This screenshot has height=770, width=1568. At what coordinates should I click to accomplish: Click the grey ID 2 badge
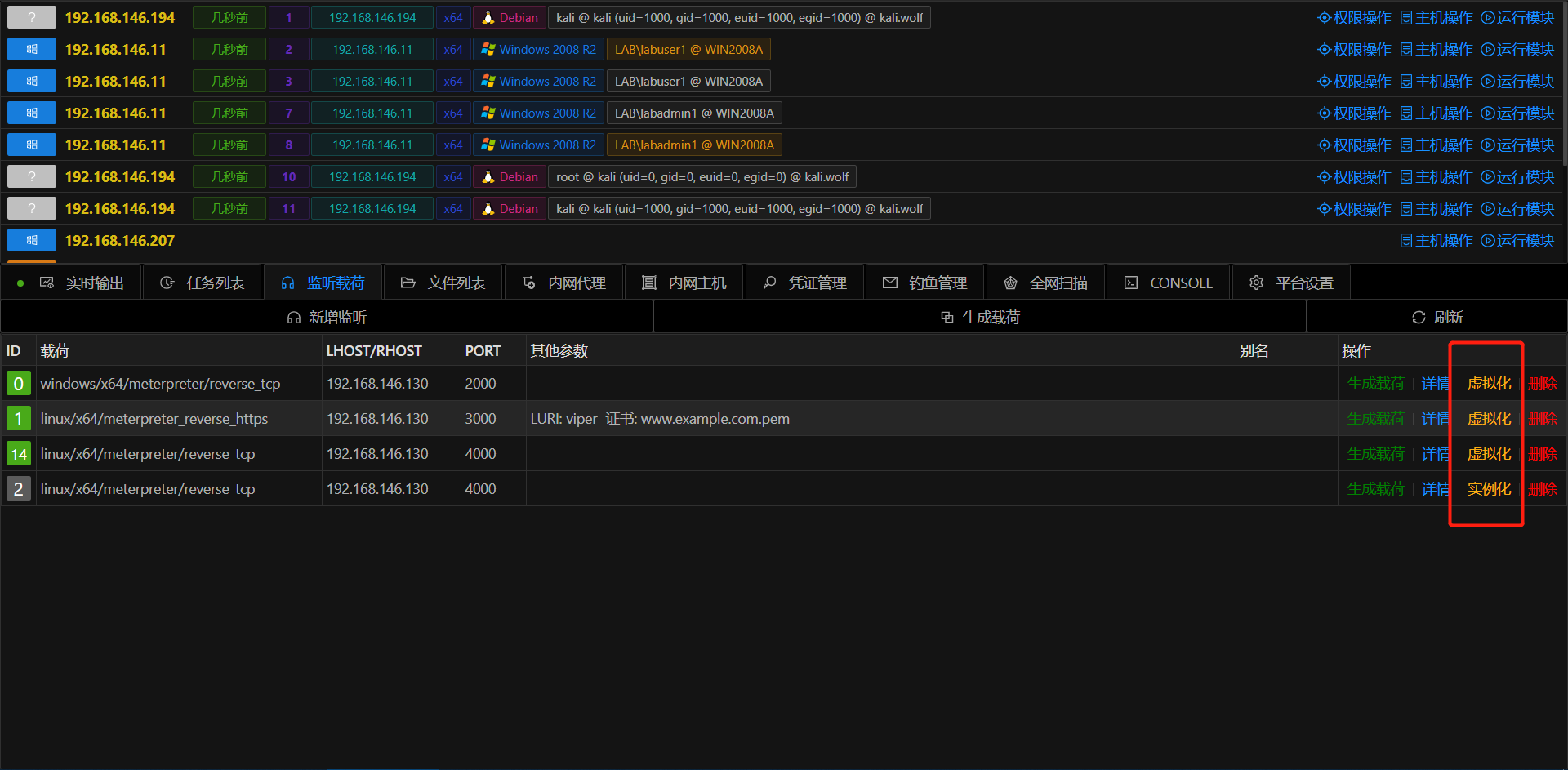click(x=18, y=488)
